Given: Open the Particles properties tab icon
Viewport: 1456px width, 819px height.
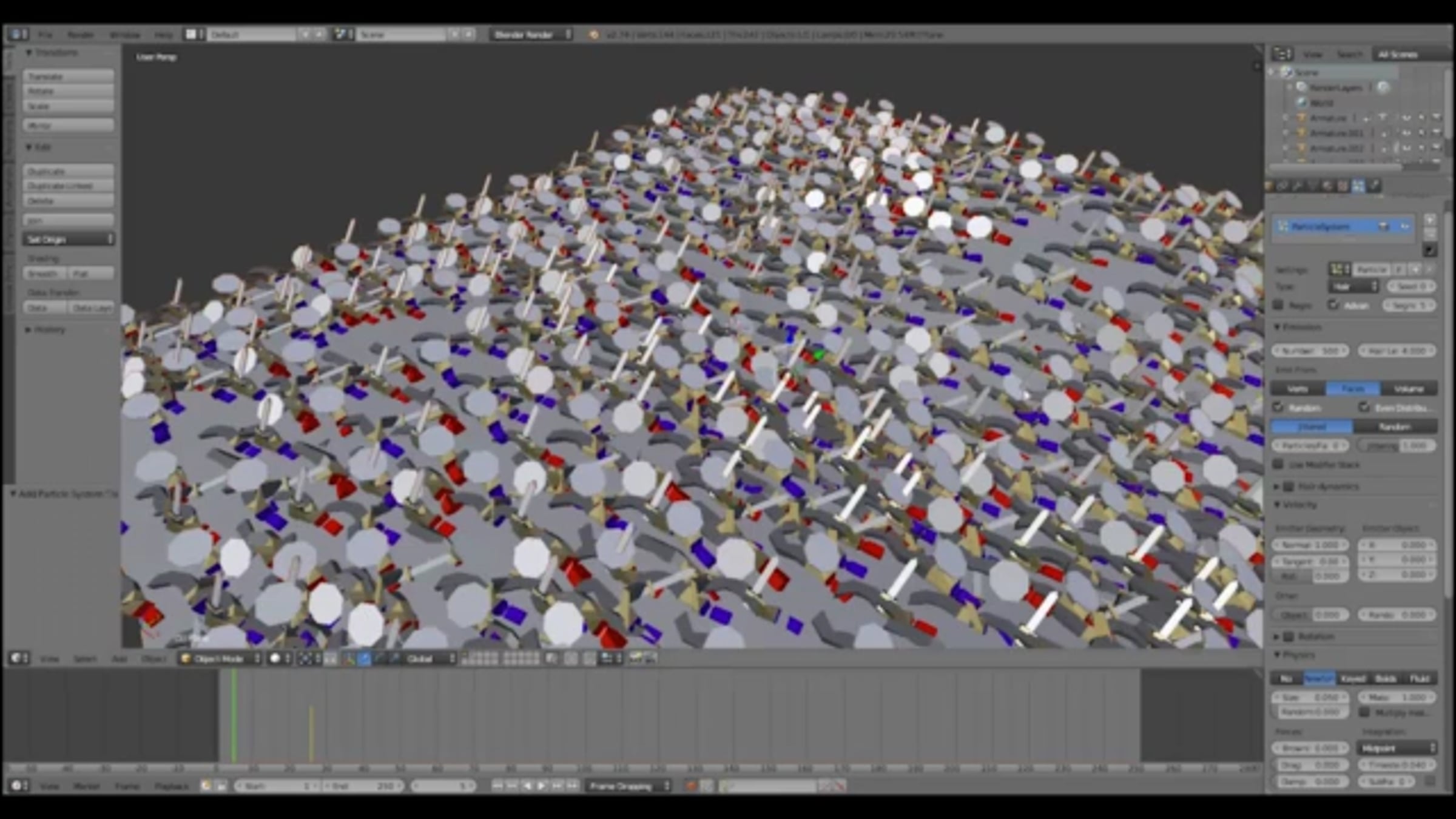Looking at the screenshot, I should point(1358,186).
